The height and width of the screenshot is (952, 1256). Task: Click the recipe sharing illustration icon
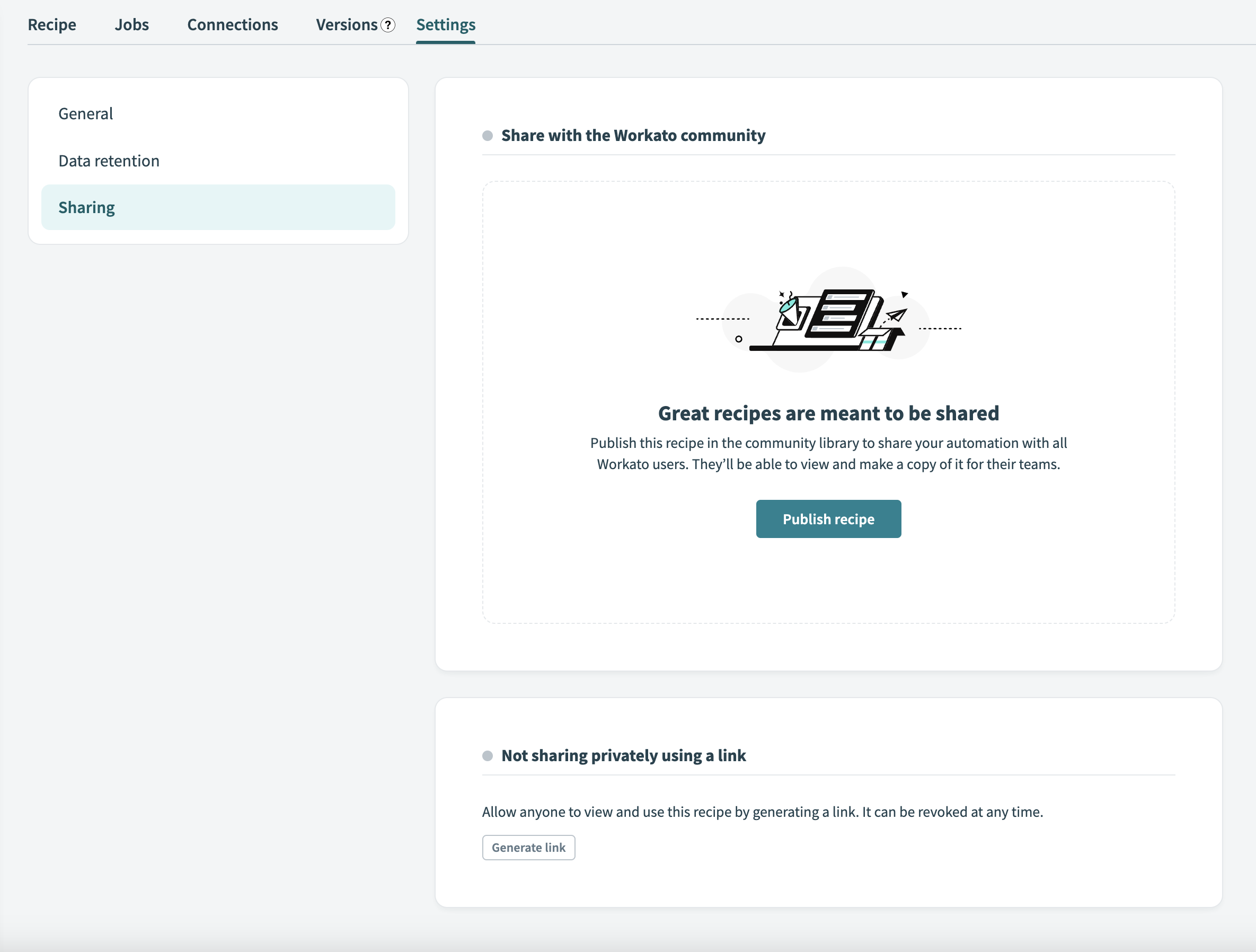828,318
